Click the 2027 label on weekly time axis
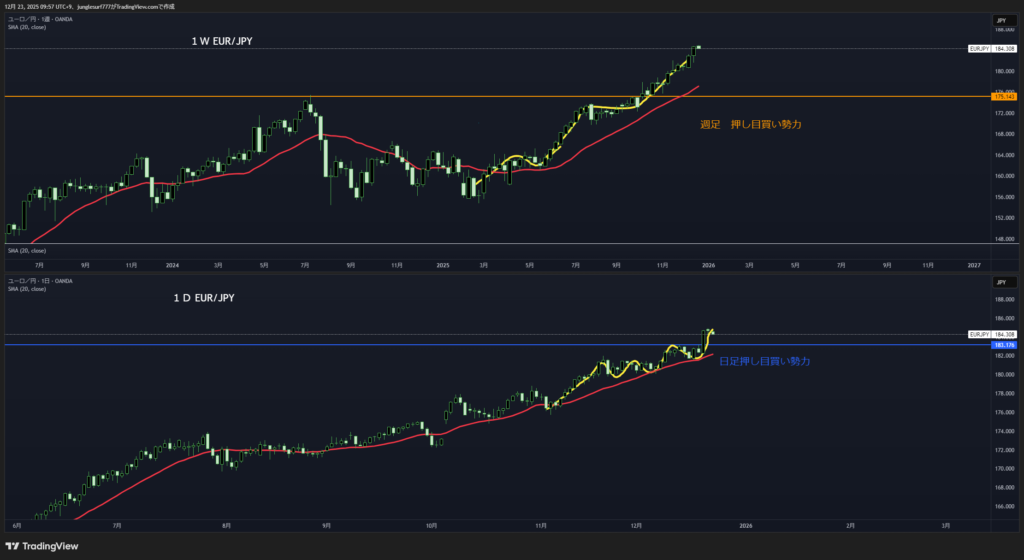Viewport: 1024px width, 560px height. click(974, 266)
